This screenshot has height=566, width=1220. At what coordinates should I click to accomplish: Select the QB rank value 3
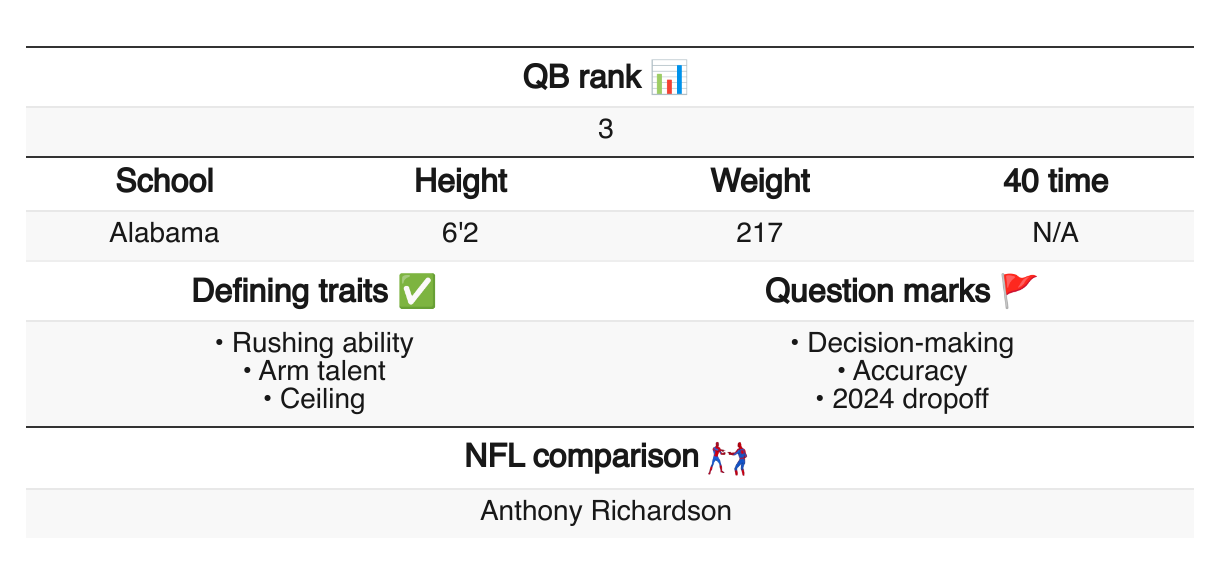[x=606, y=130]
